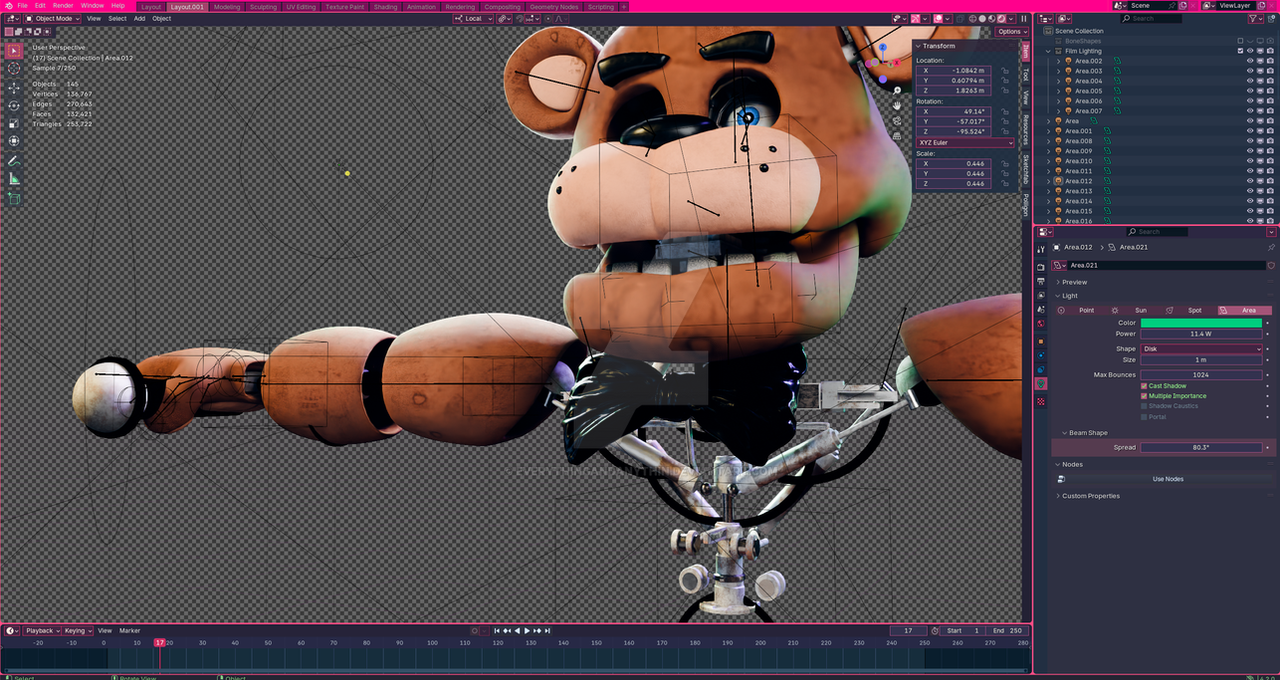Image resolution: width=1280 pixels, height=680 pixels.
Task: Open the Tool properties tab icon
Action: (x=1041, y=249)
